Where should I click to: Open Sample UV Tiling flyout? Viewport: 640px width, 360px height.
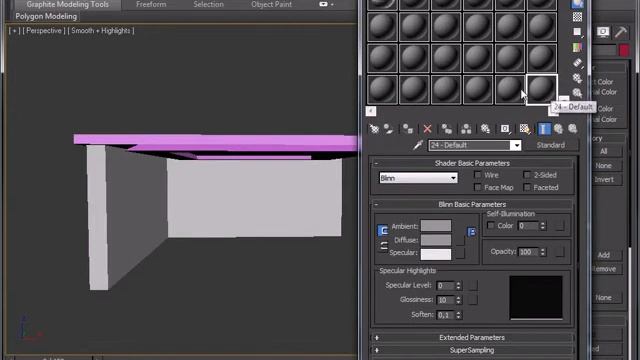point(577,32)
